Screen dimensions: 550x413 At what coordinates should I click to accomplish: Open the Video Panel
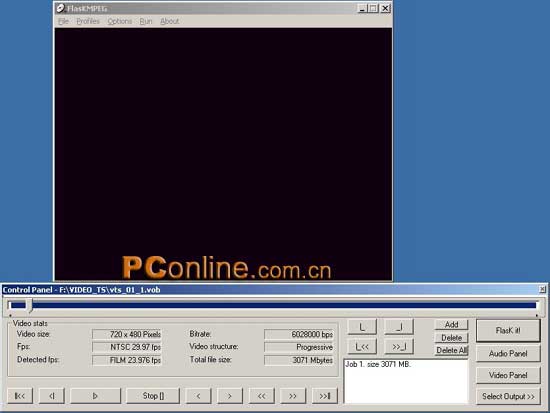[508, 375]
